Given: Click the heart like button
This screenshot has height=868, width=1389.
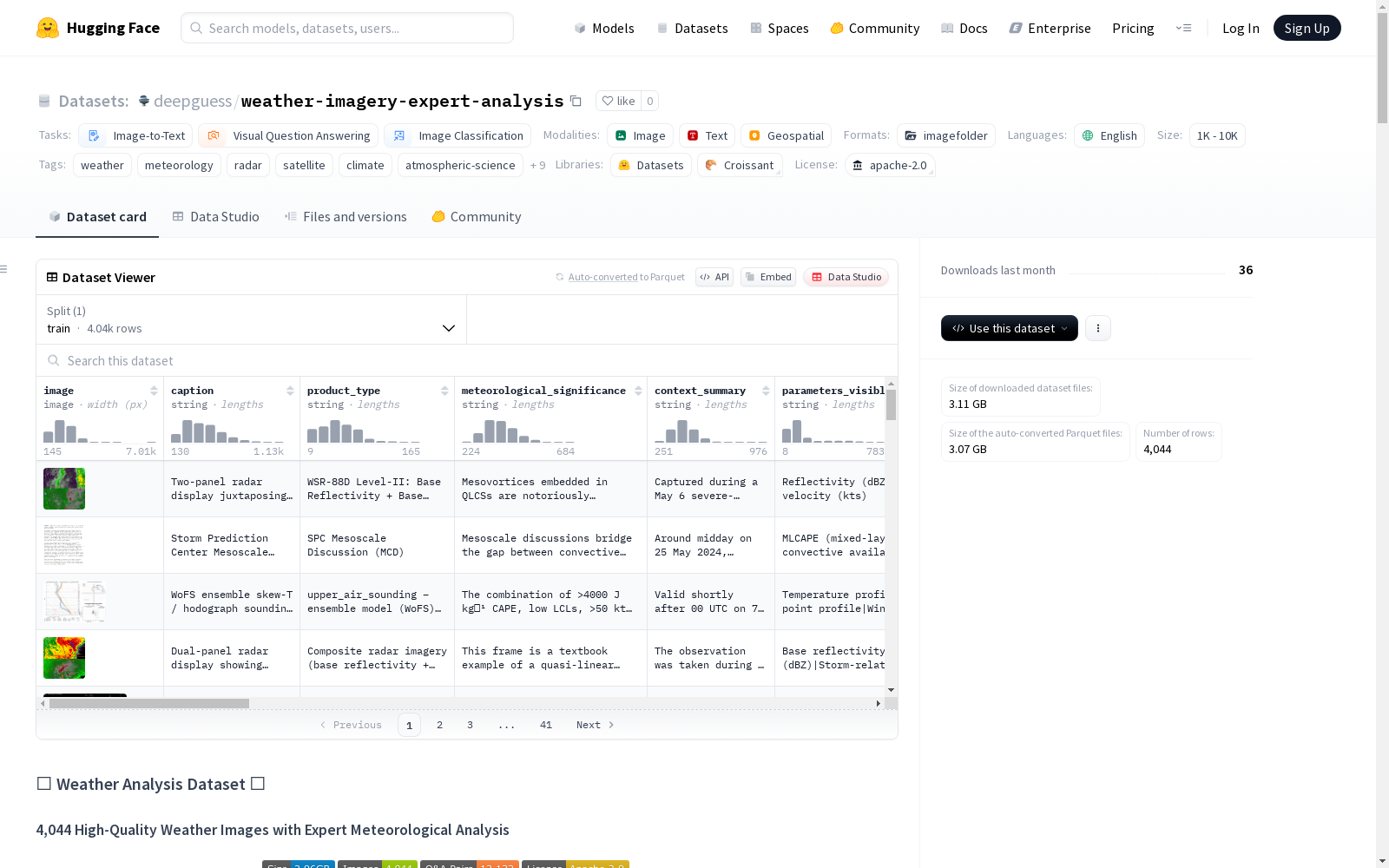Looking at the screenshot, I should [x=618, y=101].
